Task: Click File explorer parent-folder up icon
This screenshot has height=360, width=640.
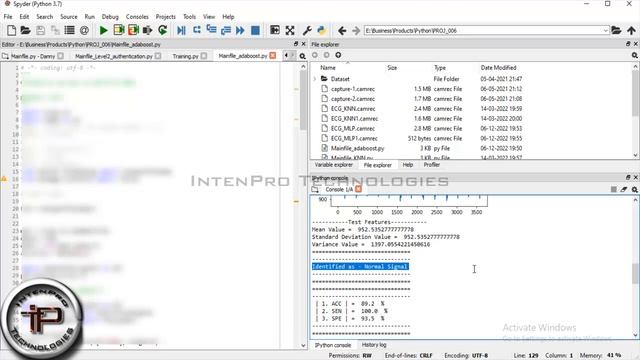Action: coord(338,55)
